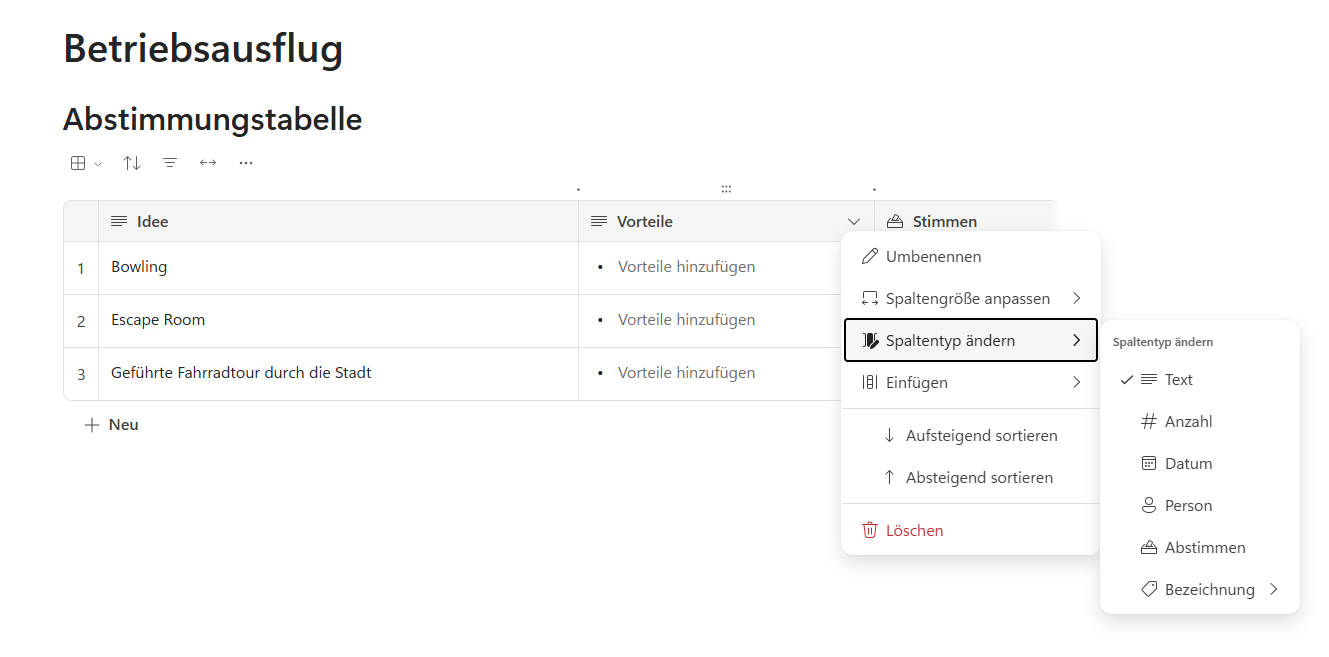Image resolution: width=1329 pixels, height=657 pixels.
Task: Select the checked Text column type
Action: click(1178, 380)
